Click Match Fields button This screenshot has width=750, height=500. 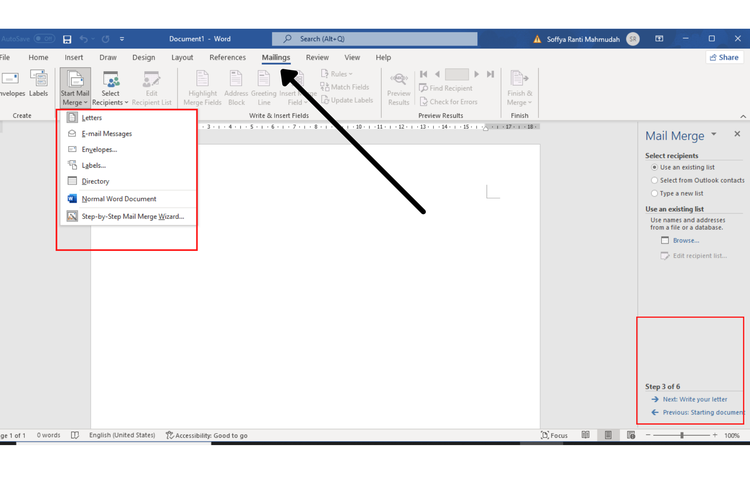[x=345, y=87]
